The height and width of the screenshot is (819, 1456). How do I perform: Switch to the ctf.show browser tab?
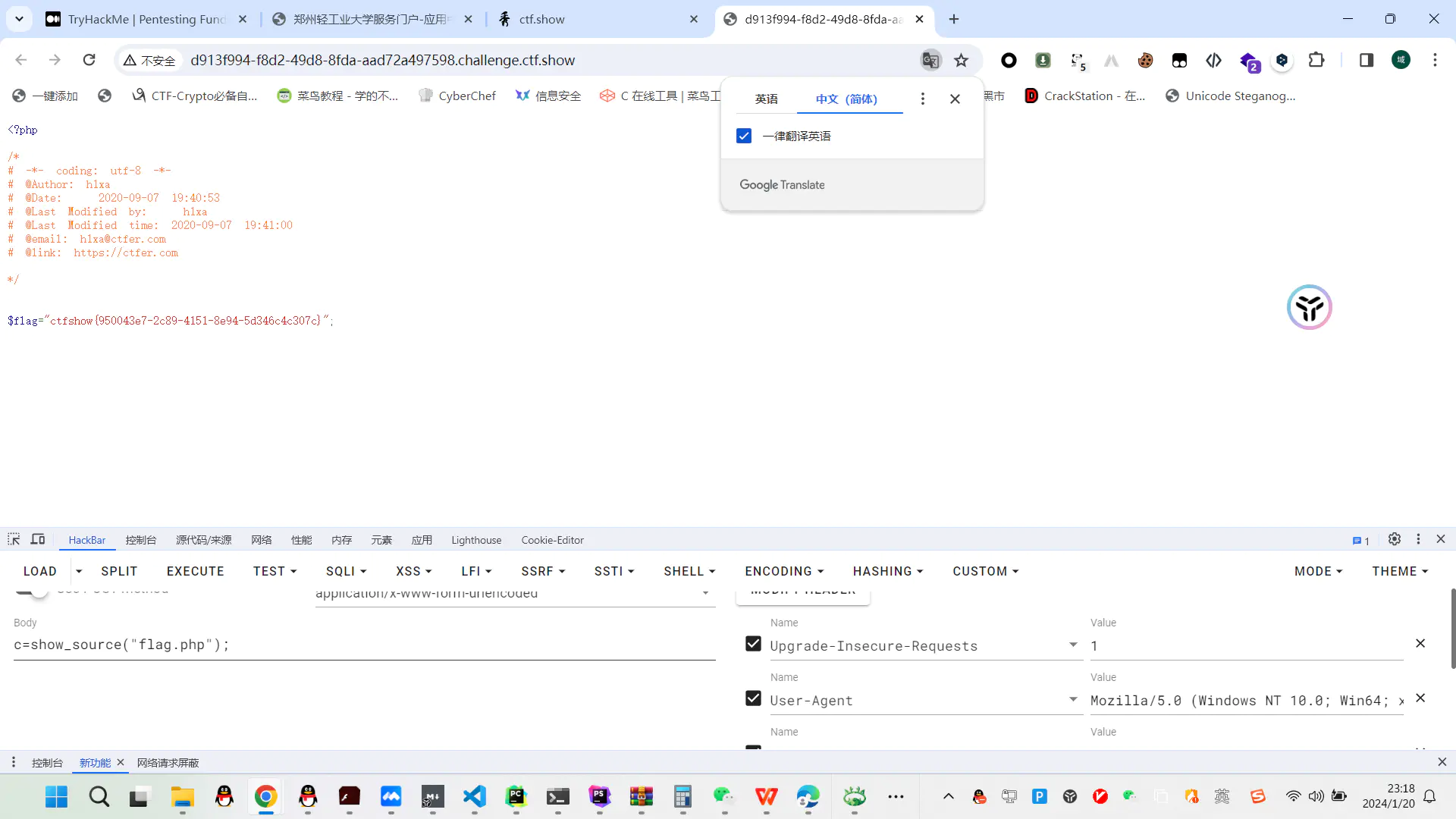[x=599, y=19]
